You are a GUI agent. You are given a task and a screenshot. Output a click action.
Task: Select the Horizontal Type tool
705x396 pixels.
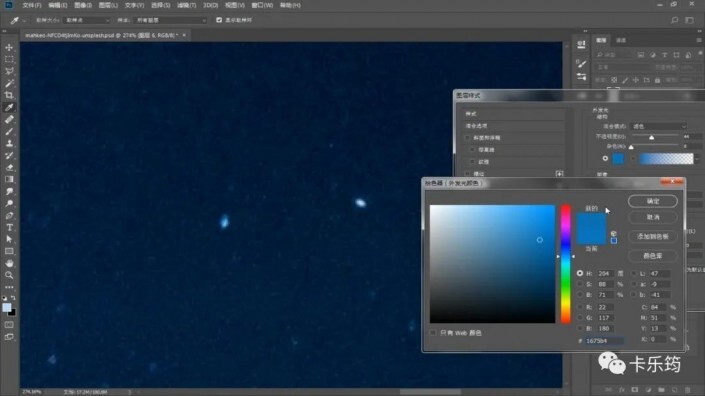(x=9, y=227)
